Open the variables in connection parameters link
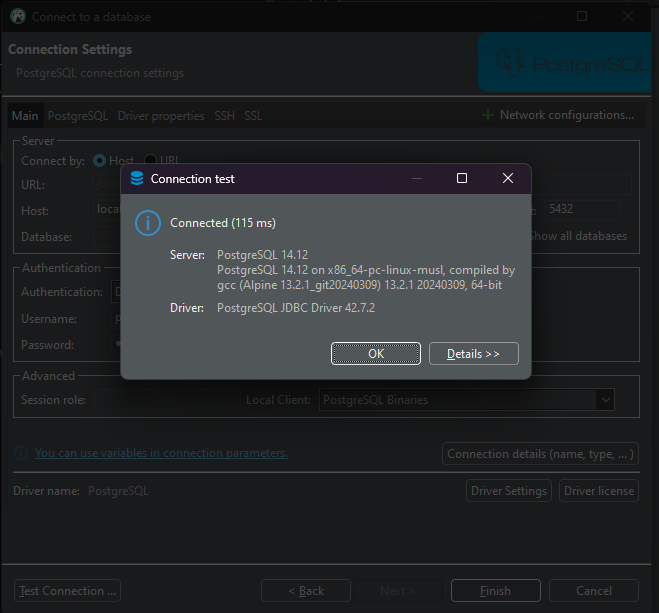Image resolution: width=659 pixels, height=613 pixels. tap(161, 453)
